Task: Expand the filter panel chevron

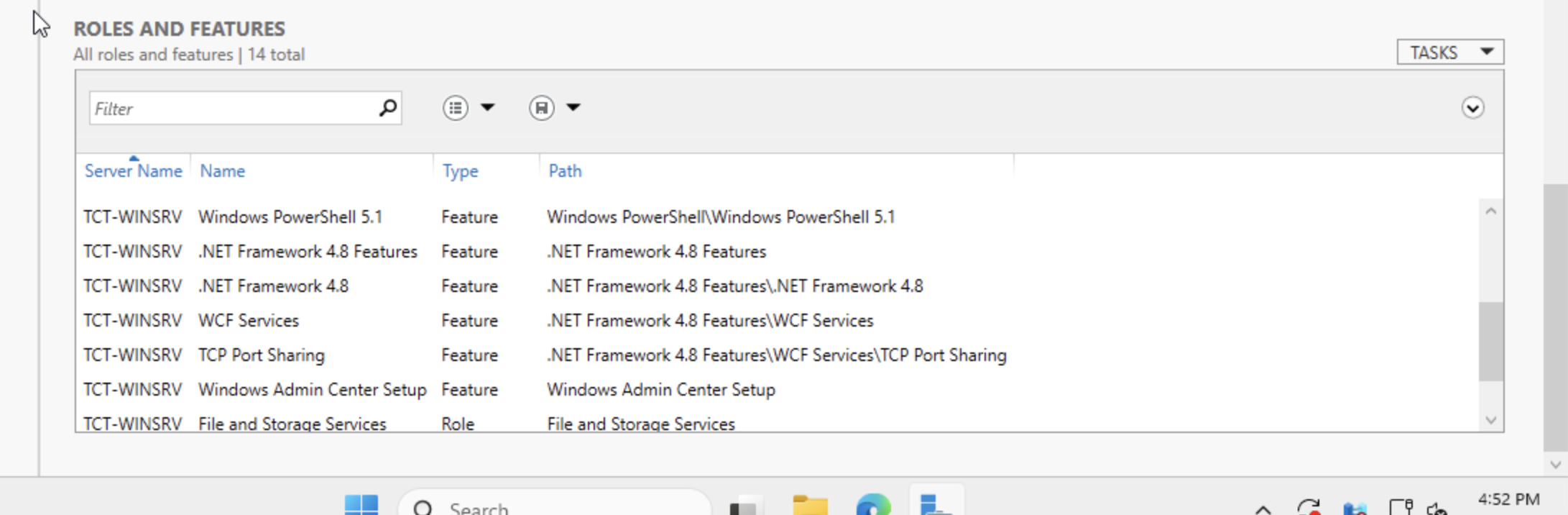Action: (x=1472, y=108)
